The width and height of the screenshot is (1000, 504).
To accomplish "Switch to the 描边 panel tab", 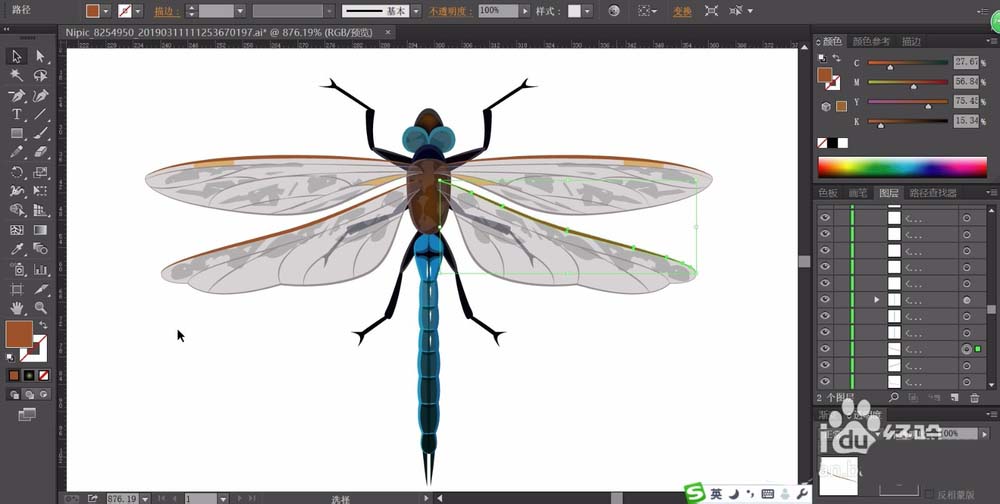I will tap(911, 41).
